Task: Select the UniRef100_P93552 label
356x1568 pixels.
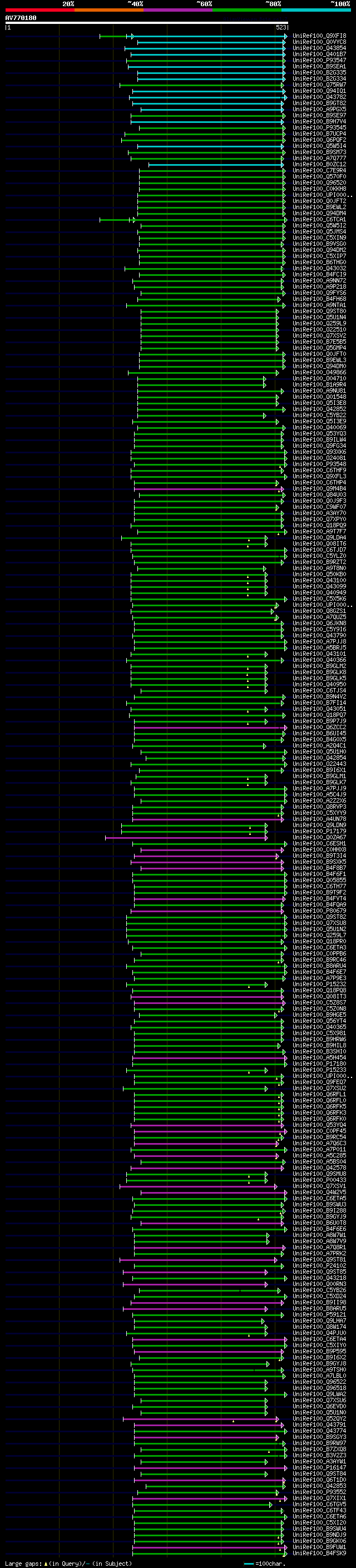Action: point(319,1492)
